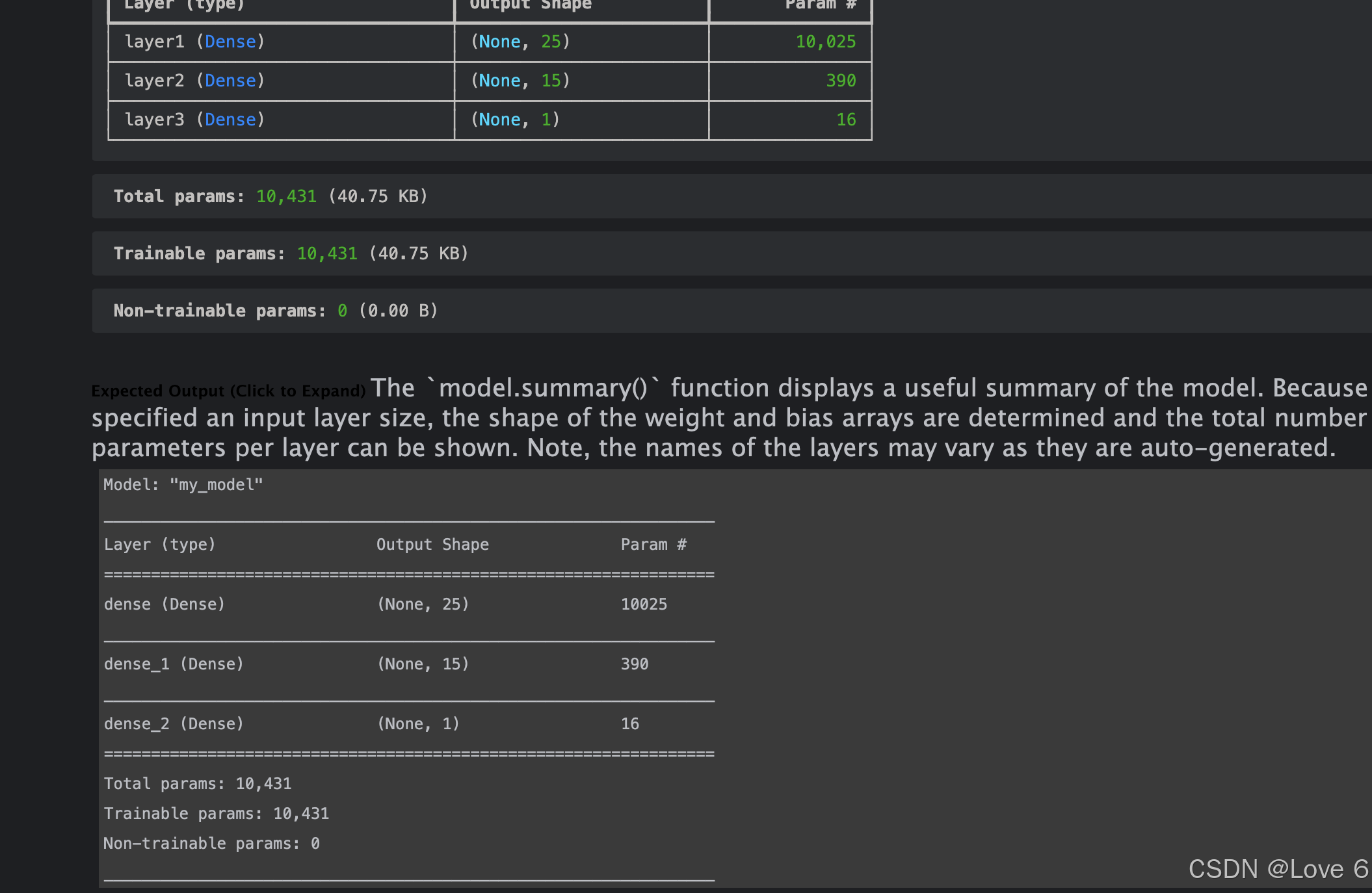The image size is (1372, 893).
Task: Click the 'Non-trainable params: 0 (0.00 B)' line
Action: 276,311
